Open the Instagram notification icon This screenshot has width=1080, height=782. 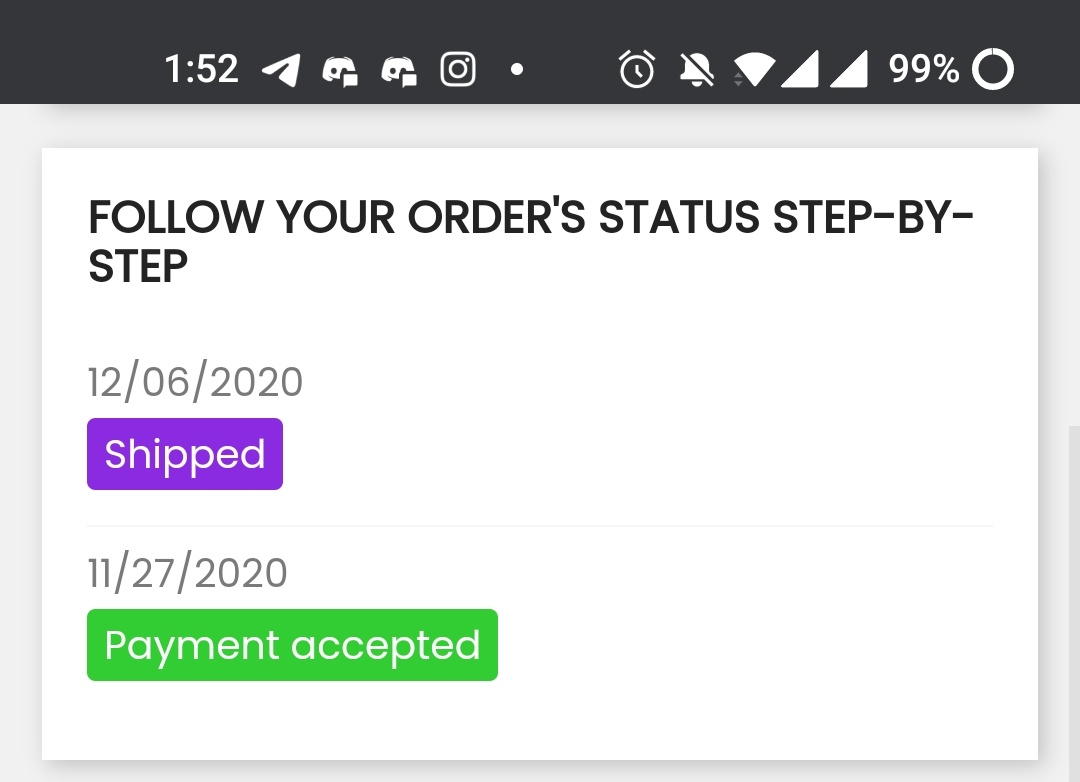tap(458, 70)
